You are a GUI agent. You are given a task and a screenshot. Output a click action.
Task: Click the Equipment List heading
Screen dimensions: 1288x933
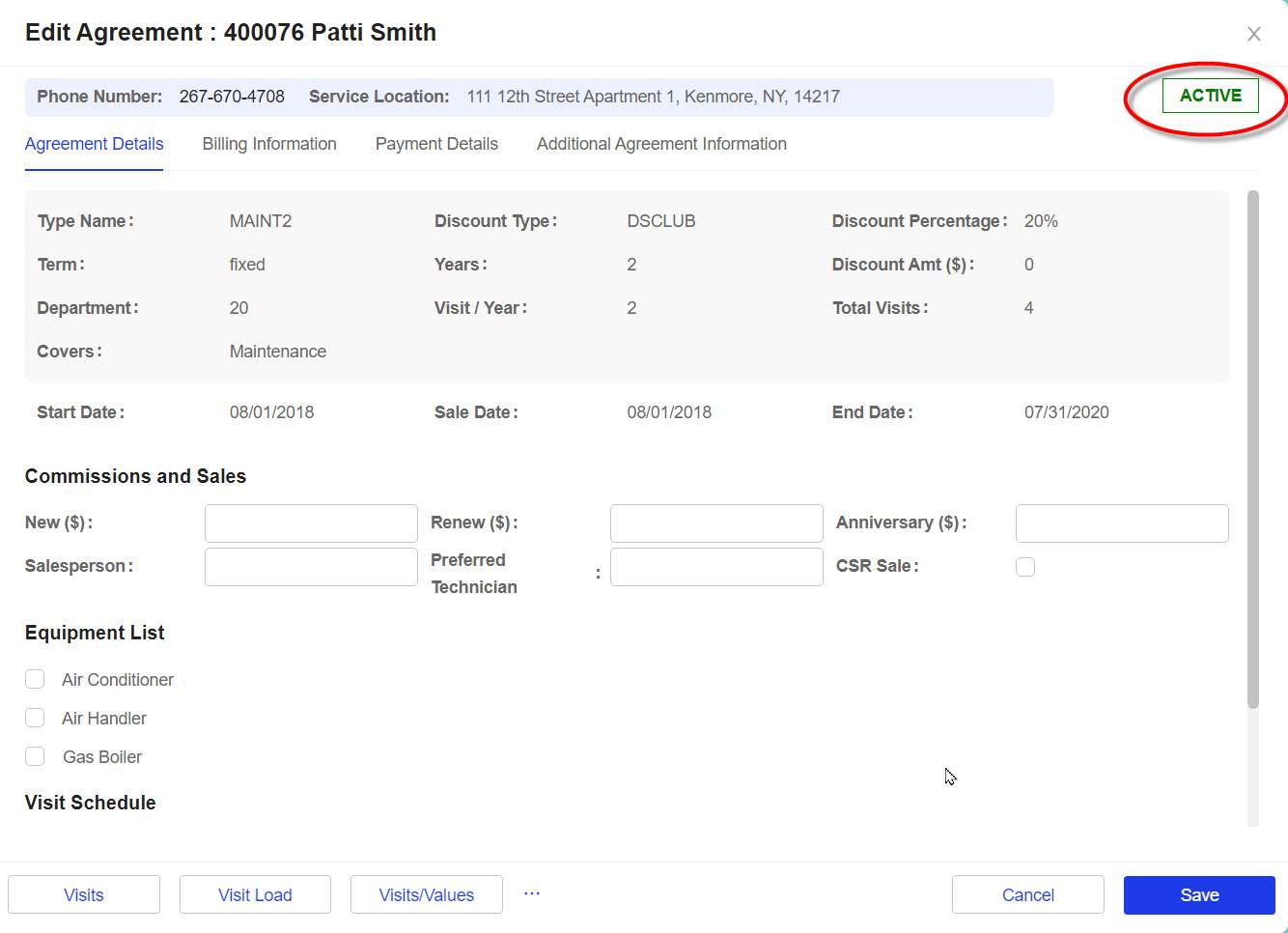95,633
